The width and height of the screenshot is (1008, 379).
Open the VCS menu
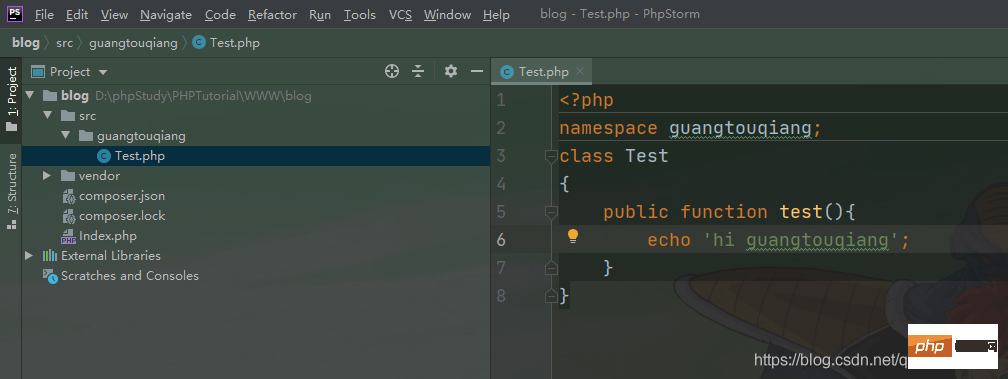(400, 14)
